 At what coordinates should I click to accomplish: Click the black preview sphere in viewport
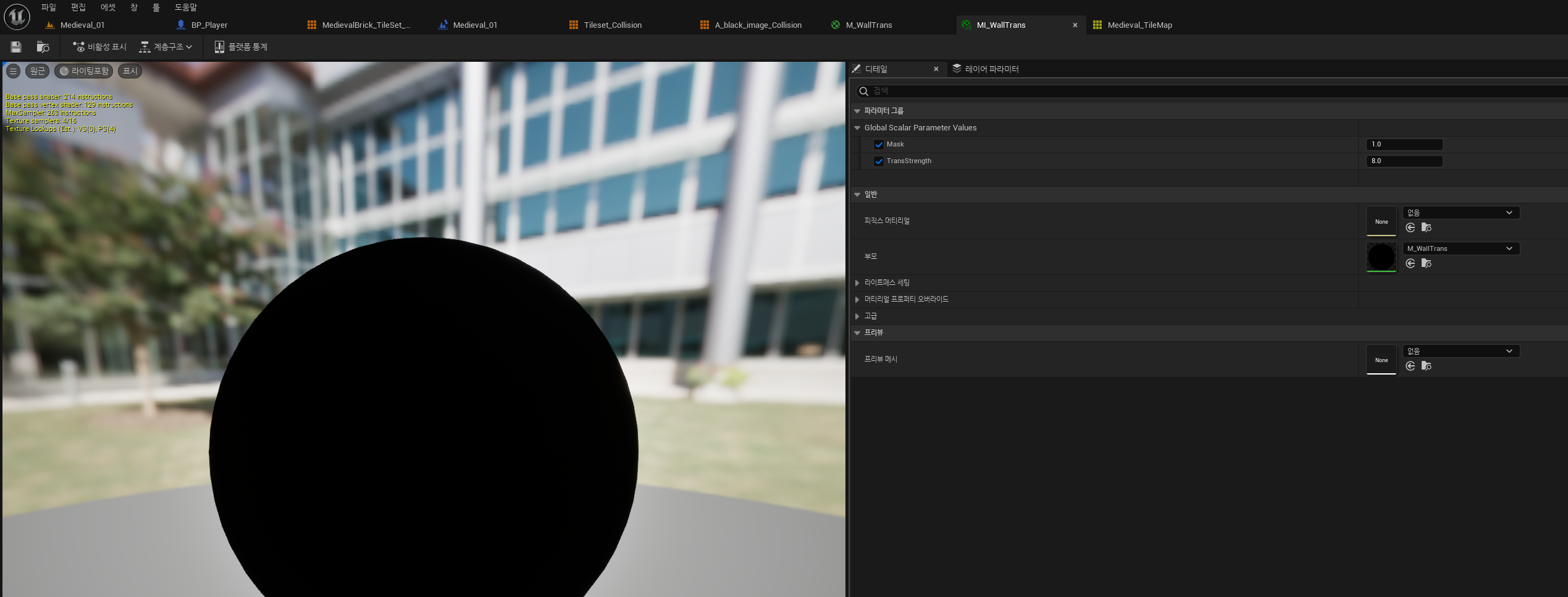[x=424, y=417]
